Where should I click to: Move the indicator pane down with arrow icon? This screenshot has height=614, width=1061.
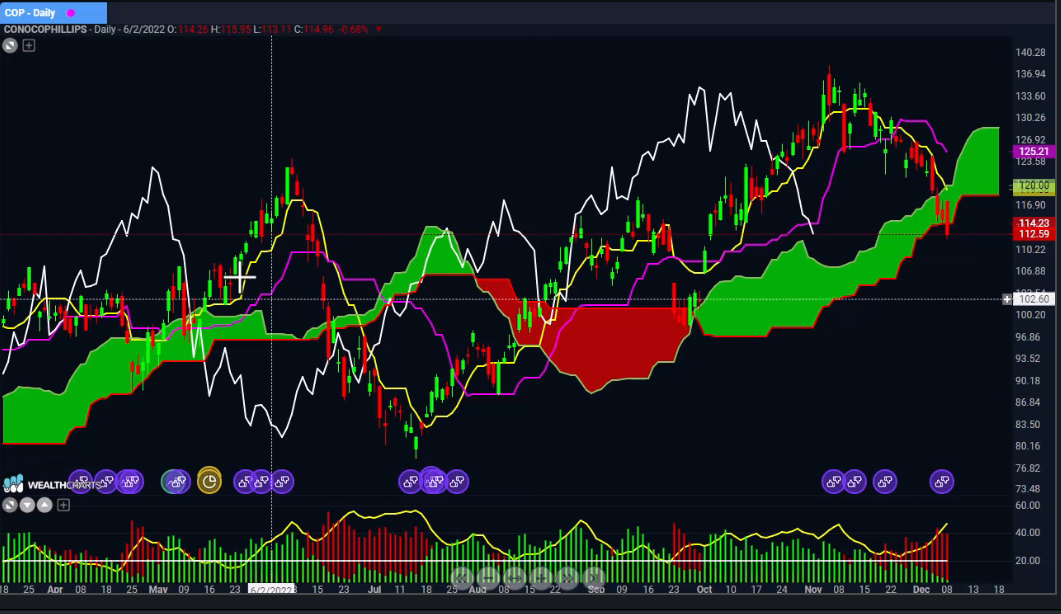(x=27, y=505)
